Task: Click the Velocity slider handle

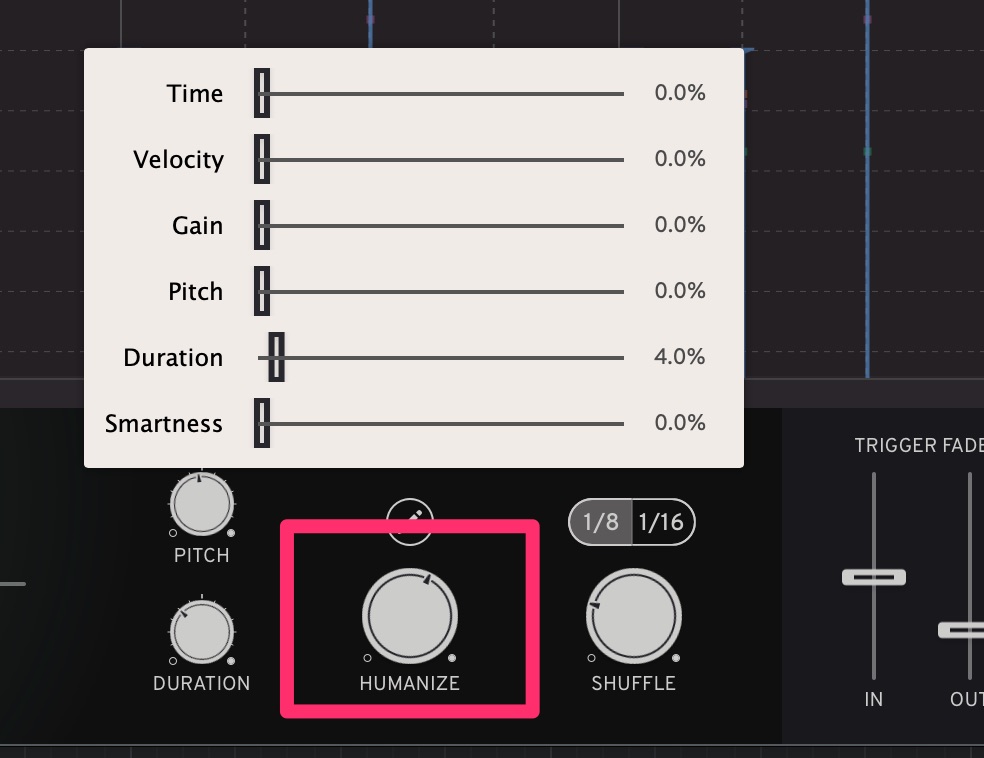Action: [262, 159]
